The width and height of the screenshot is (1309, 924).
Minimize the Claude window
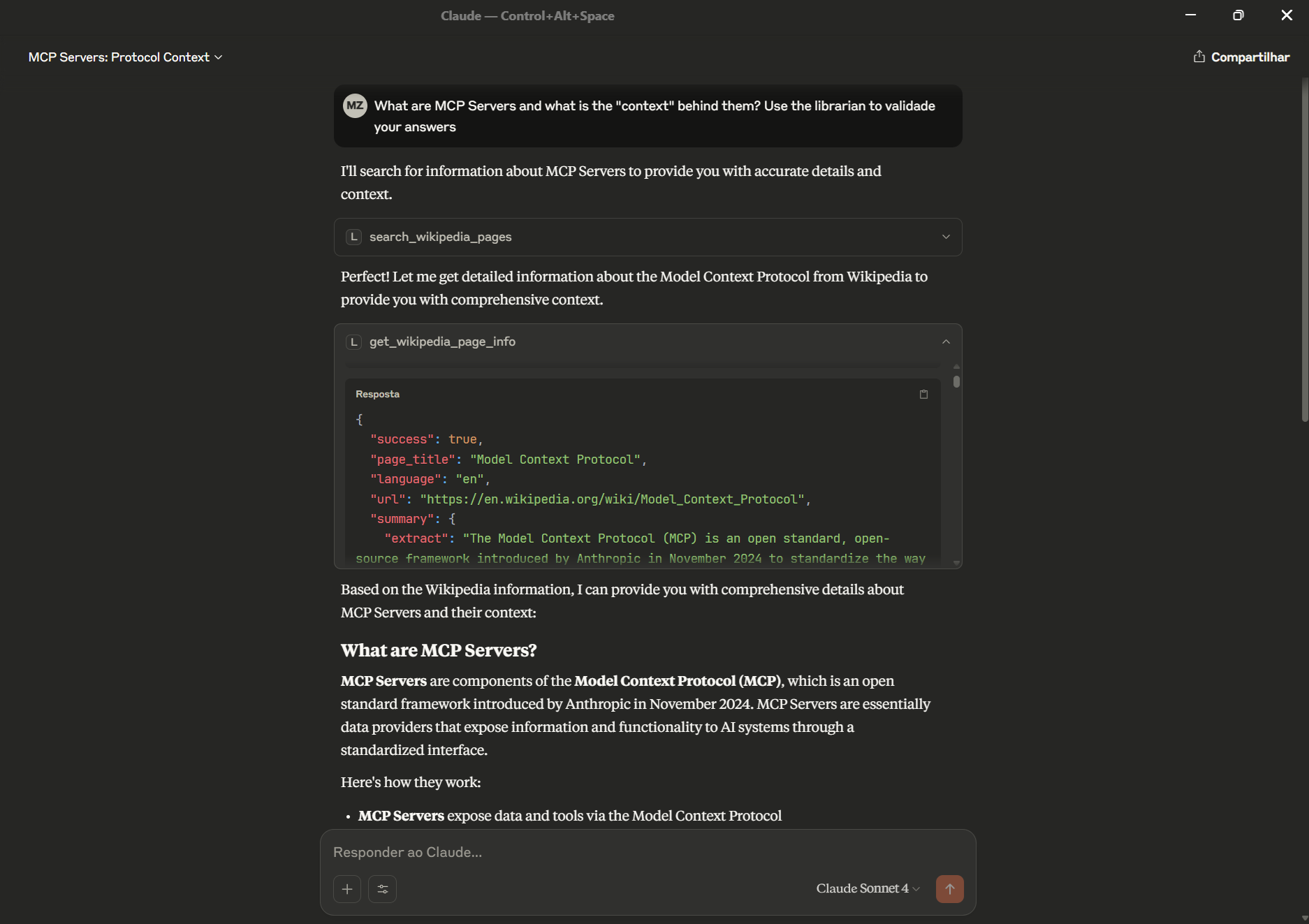pos(1190,15)
